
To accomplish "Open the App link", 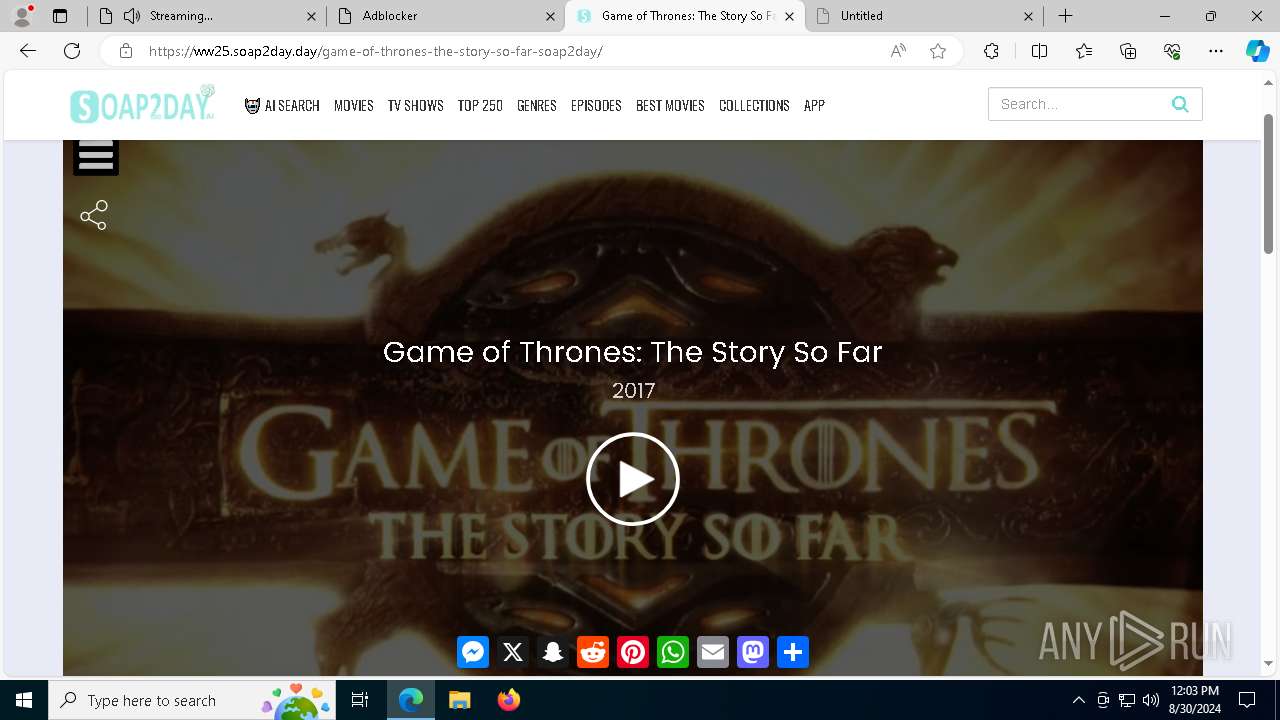I will [x=814, y=105].
